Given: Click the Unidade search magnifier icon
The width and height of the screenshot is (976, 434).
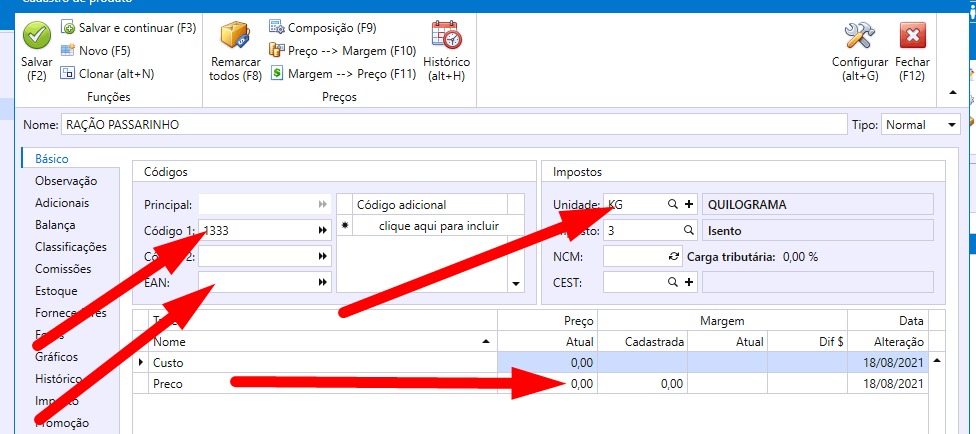Looking at the screenshot, I should [673, 204].
